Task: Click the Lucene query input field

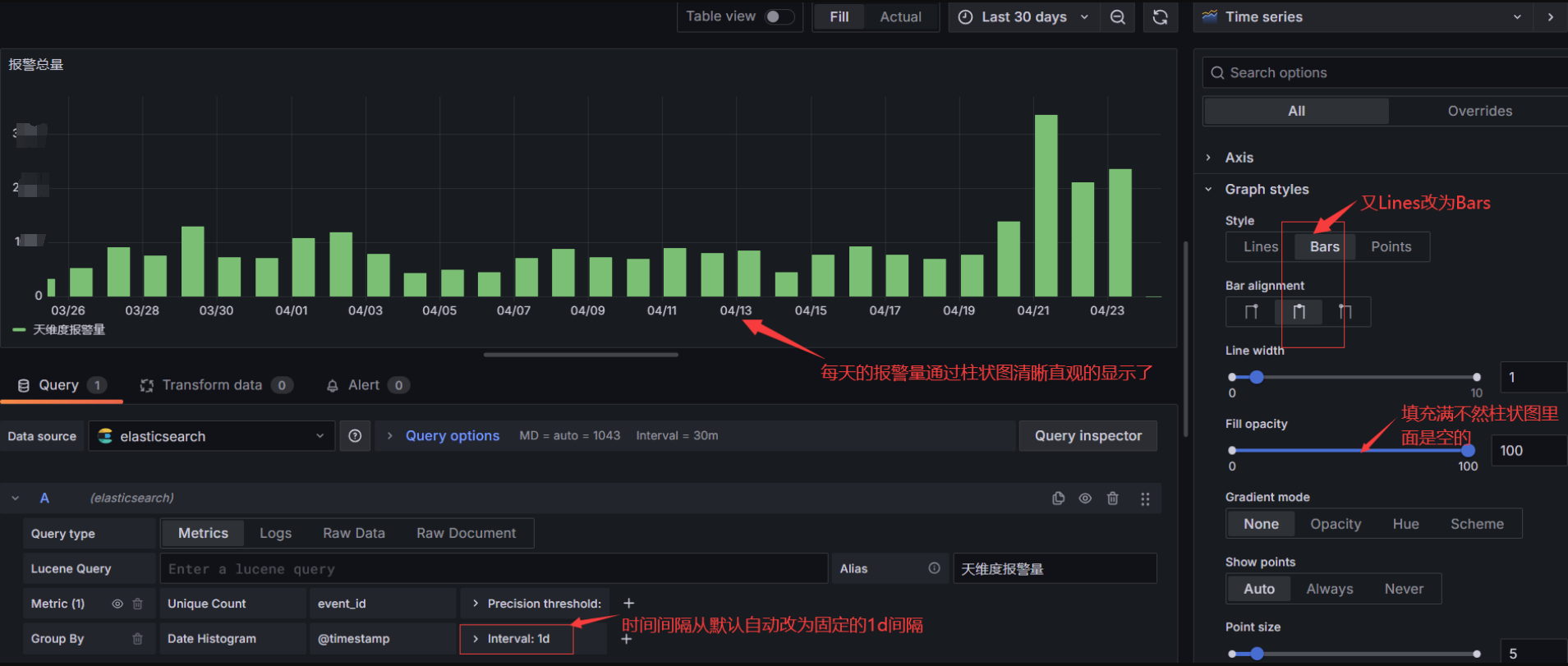Action: point(493,568)
